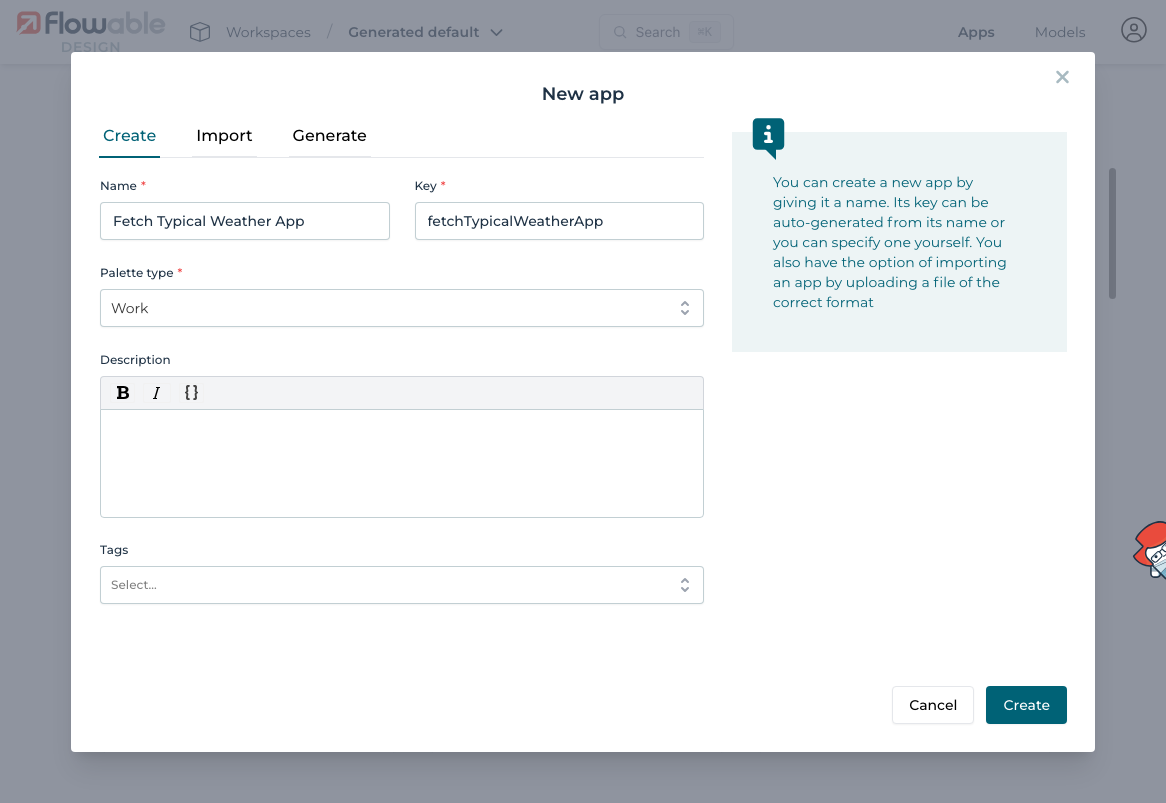Viewport: 1166px width, 803px height.
Task: Click inside the Key input field
Action: 558,221
